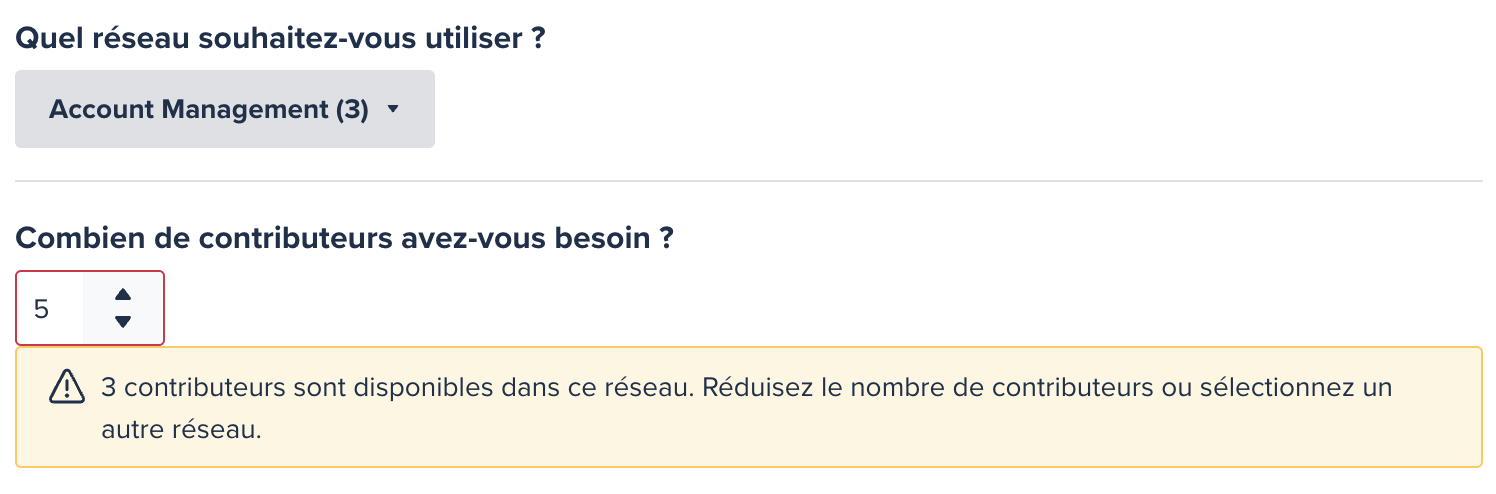1496x494 pixels.
Task: Click the caret arrow beside Account Management
Action: (393, 109)
